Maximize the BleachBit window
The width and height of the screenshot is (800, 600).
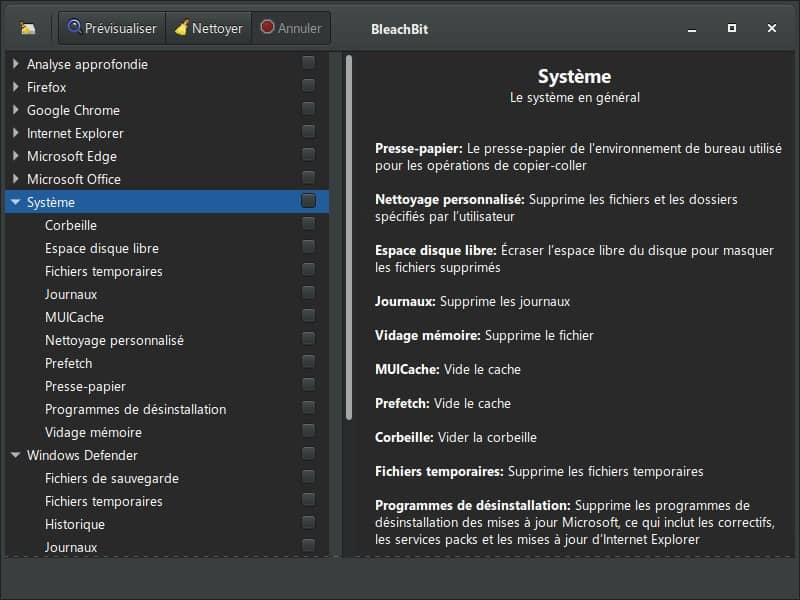click(x=732, y=28)
